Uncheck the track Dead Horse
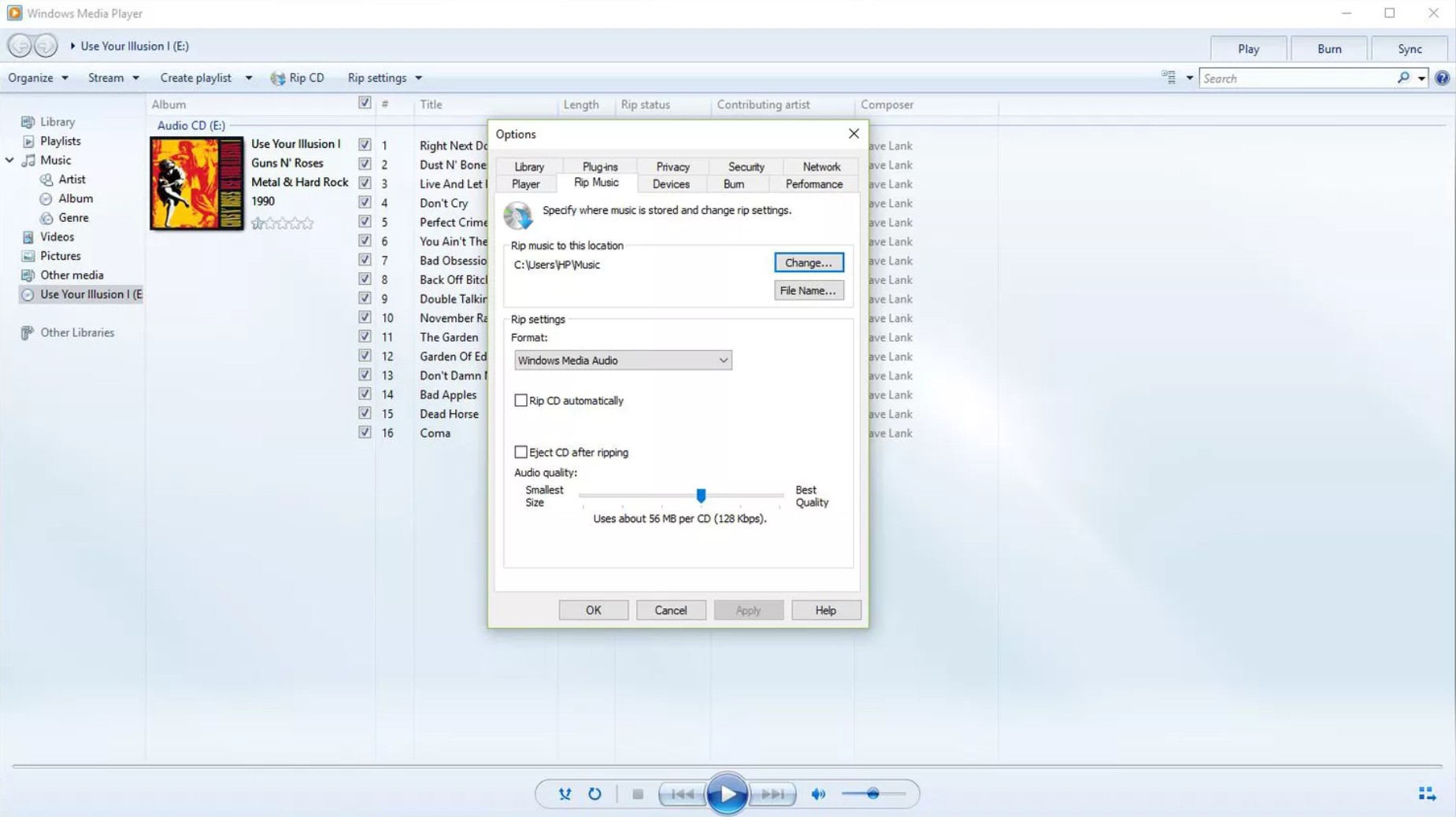Screen dimensions: 1456x817 coord(365,412)
